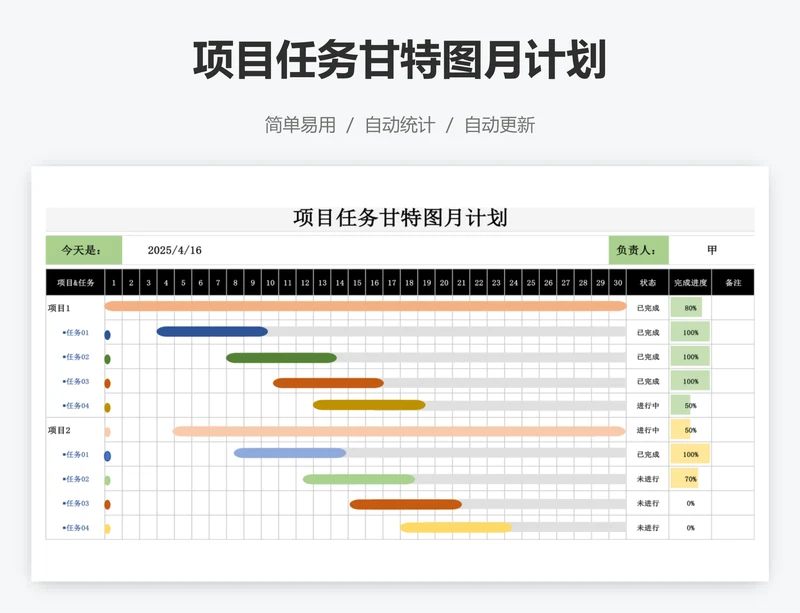The image size is (800, 613).
Task: Open 任务04 link under 项目1
Action: click(76, 406)
